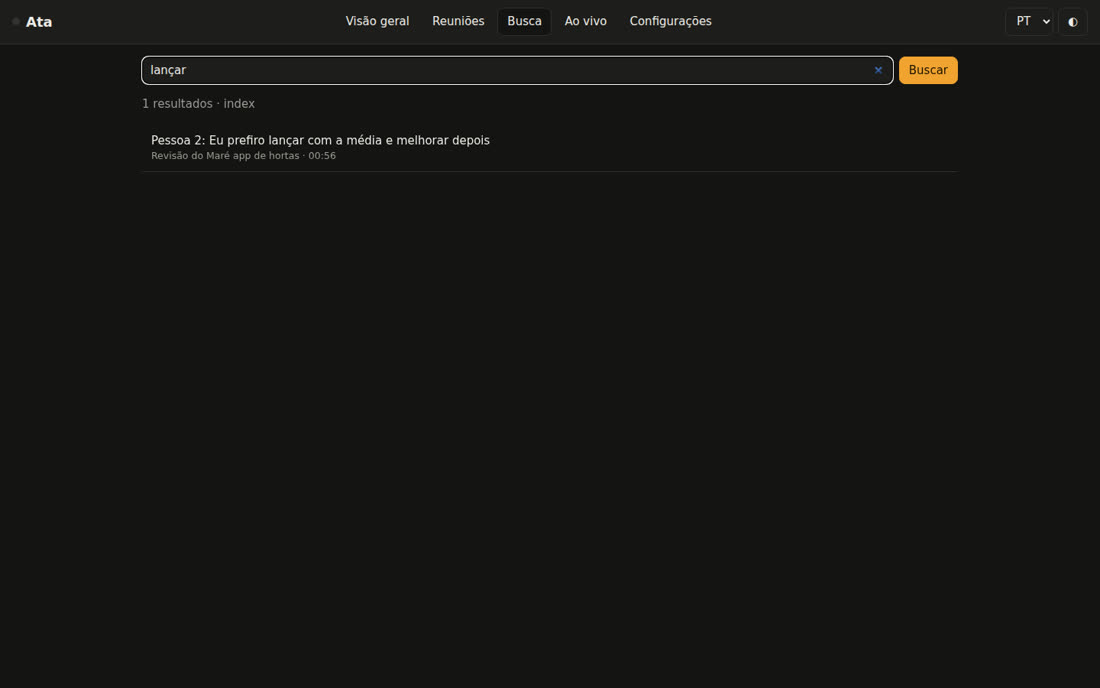Viewport: 1100px width, 688px height.
Task: Select the Busca tab
Action: (x=524, y=22)
